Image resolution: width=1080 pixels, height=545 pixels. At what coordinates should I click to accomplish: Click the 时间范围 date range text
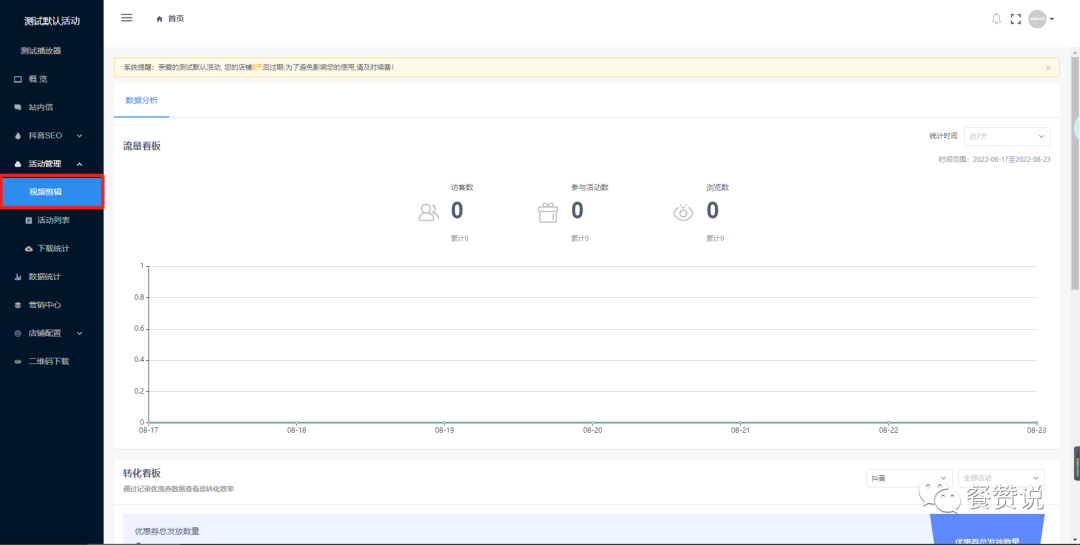coord(994,159)
